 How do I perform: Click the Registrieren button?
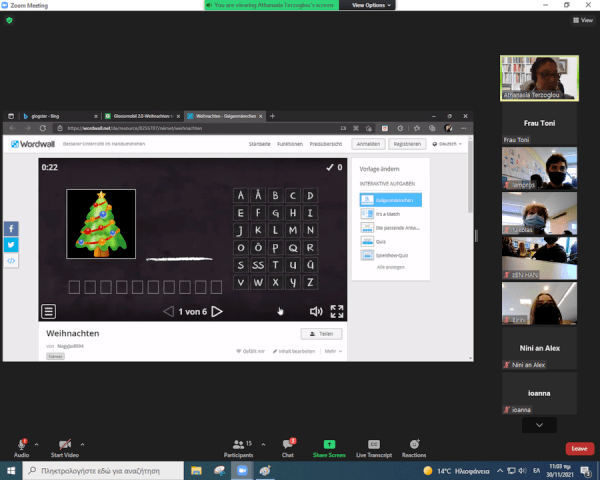406,144
